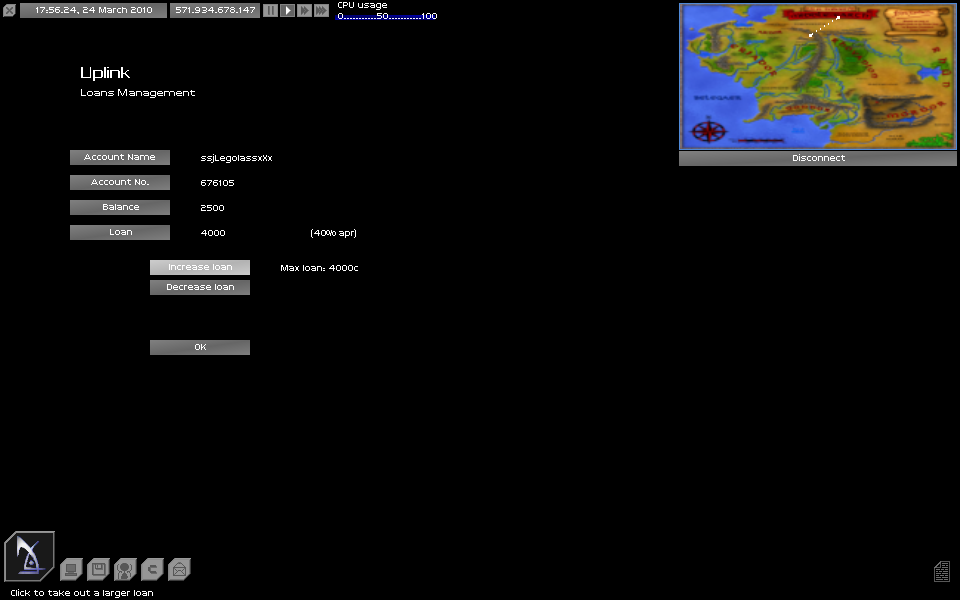
Task: Open the document icon in bottom-right corner
Action: [x=941, y=571]
